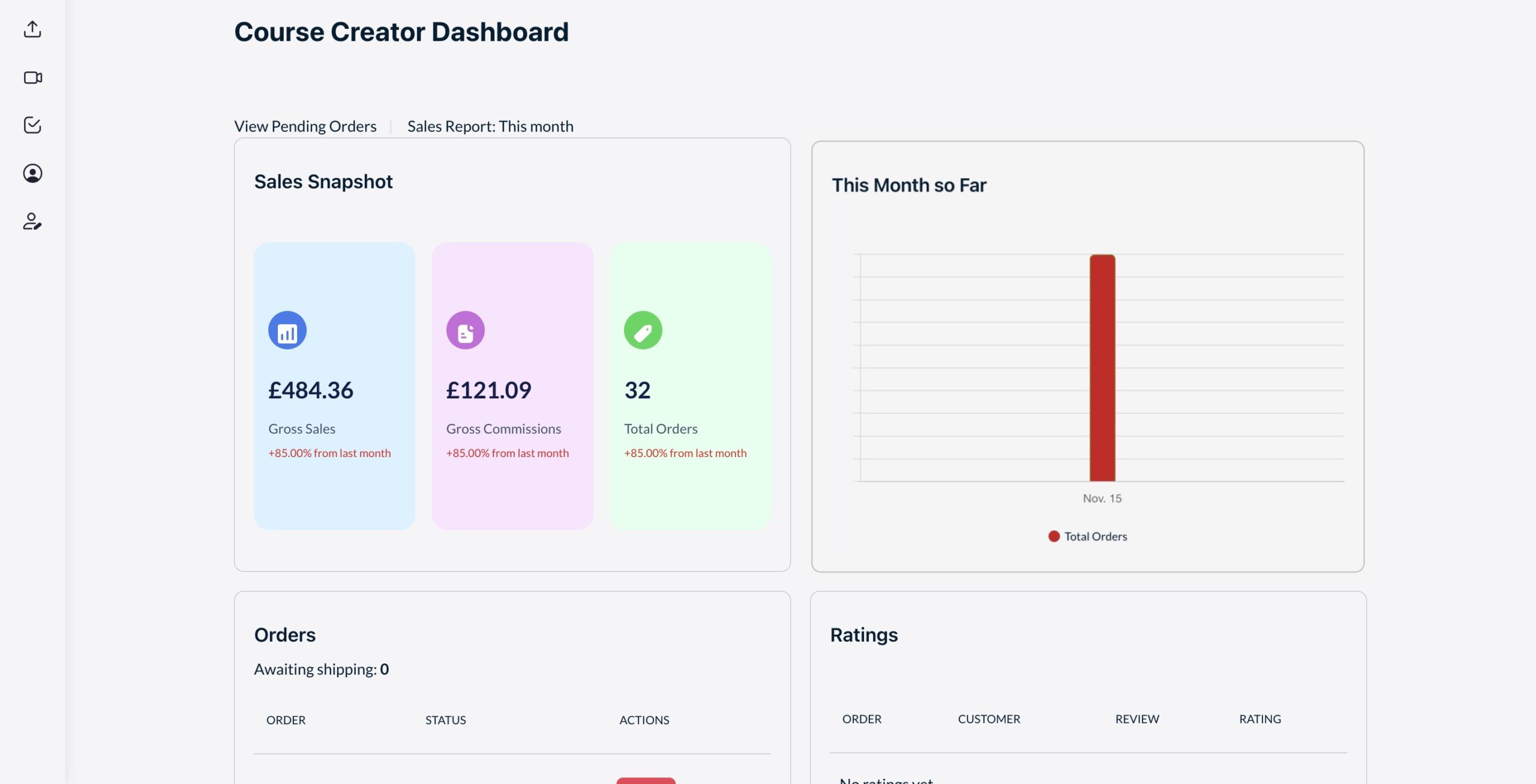
Task: Sort Orders table by the STATUS column header
Action: pyautogui.click(x=445, y=720)
